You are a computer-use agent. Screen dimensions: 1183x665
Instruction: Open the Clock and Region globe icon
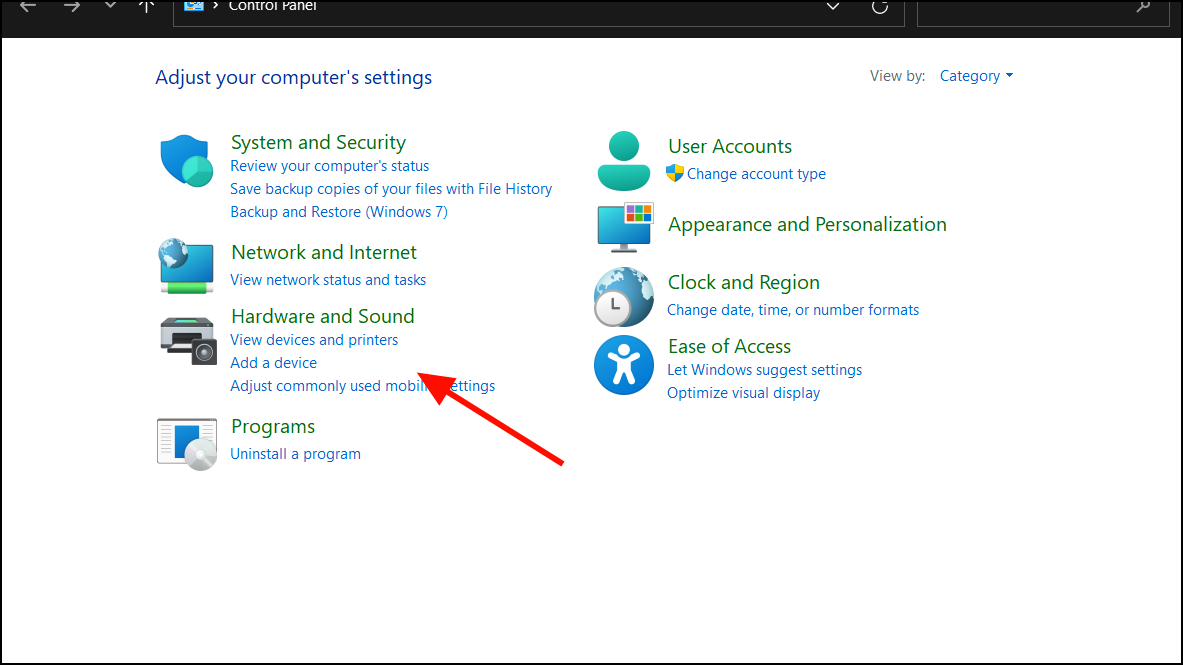623,297
